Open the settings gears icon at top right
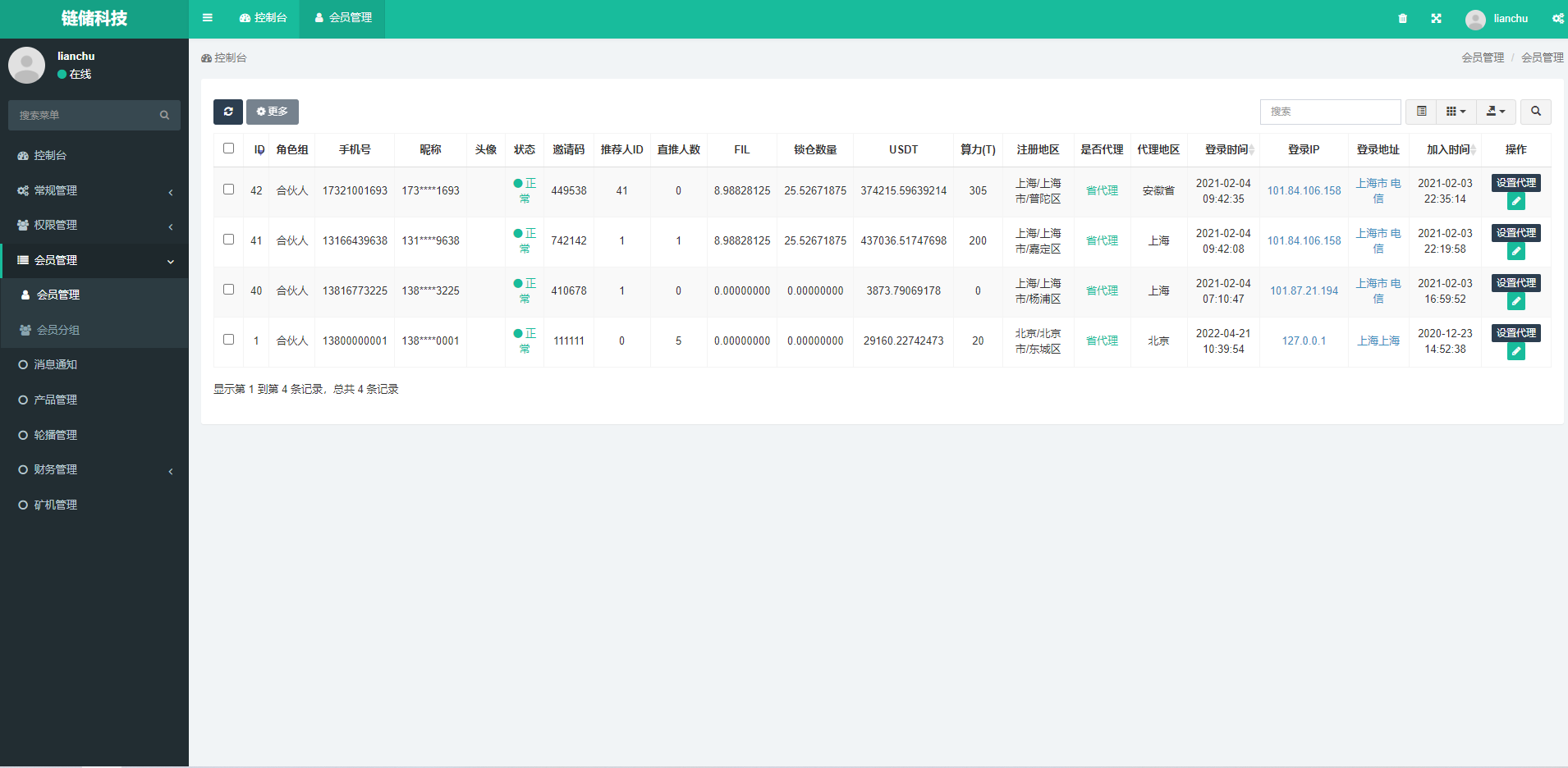 click(1557, 18)
